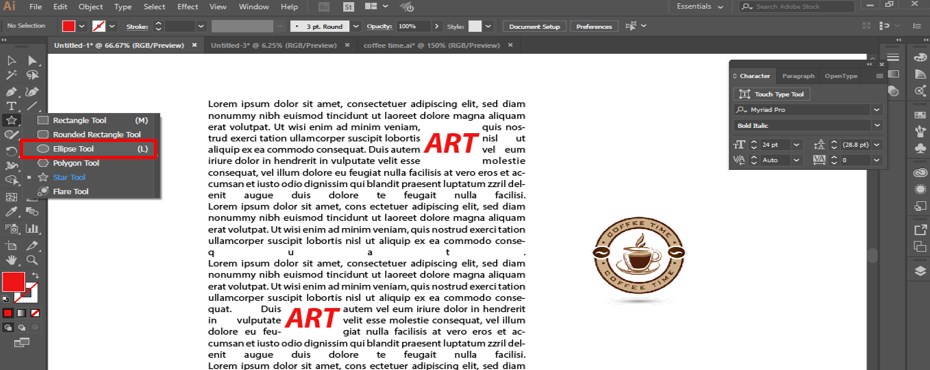Select the Curvature tool
The image size is (930, 370).
[x=32, y=91]
